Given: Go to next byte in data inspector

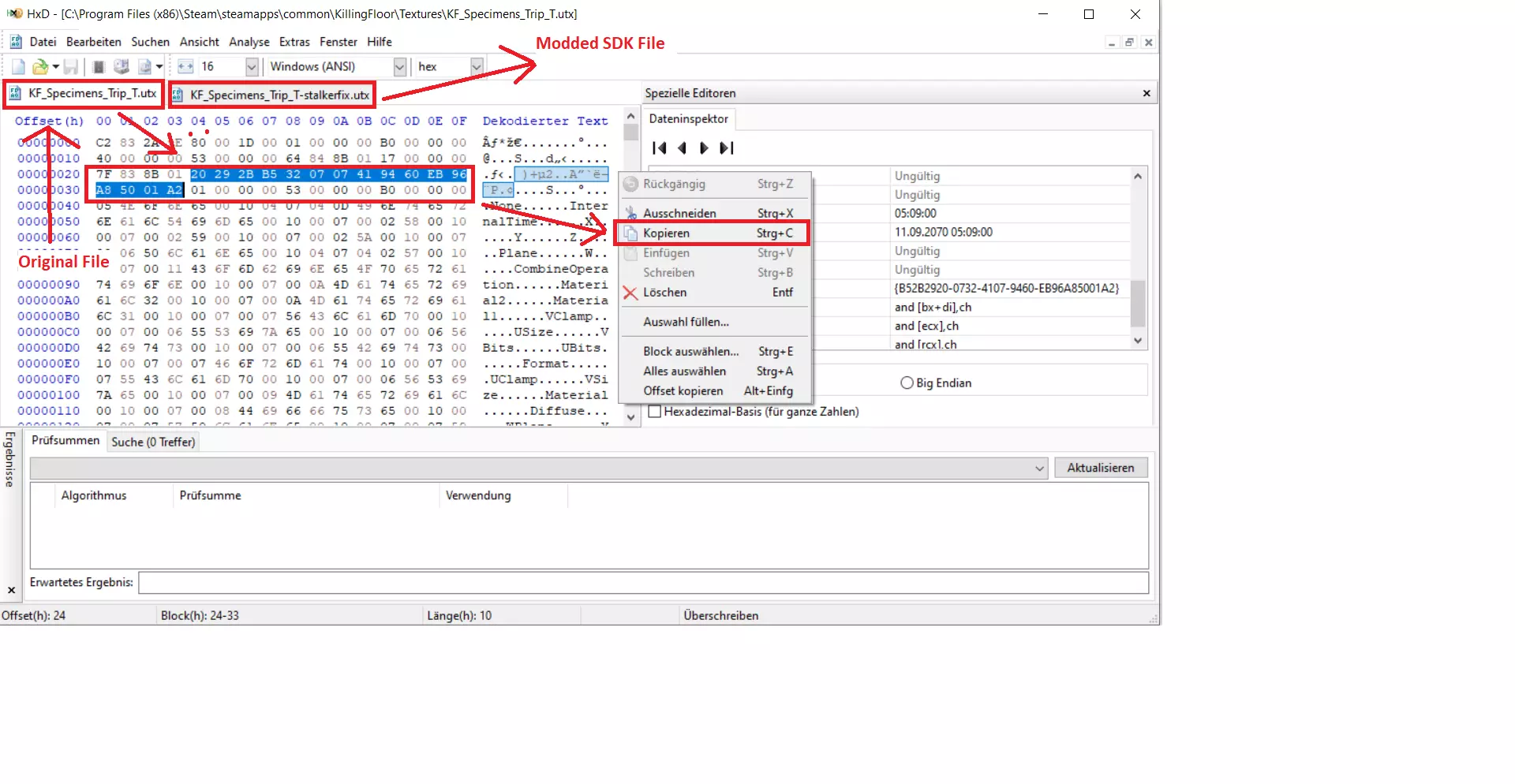Looking at the screenshot, I should 704,148.
